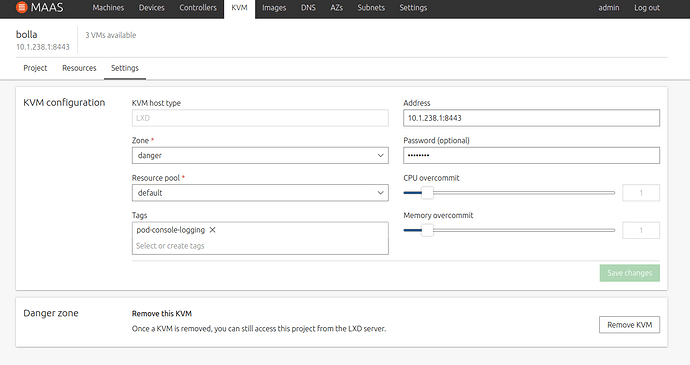Open the admin user link

[609, 8]
